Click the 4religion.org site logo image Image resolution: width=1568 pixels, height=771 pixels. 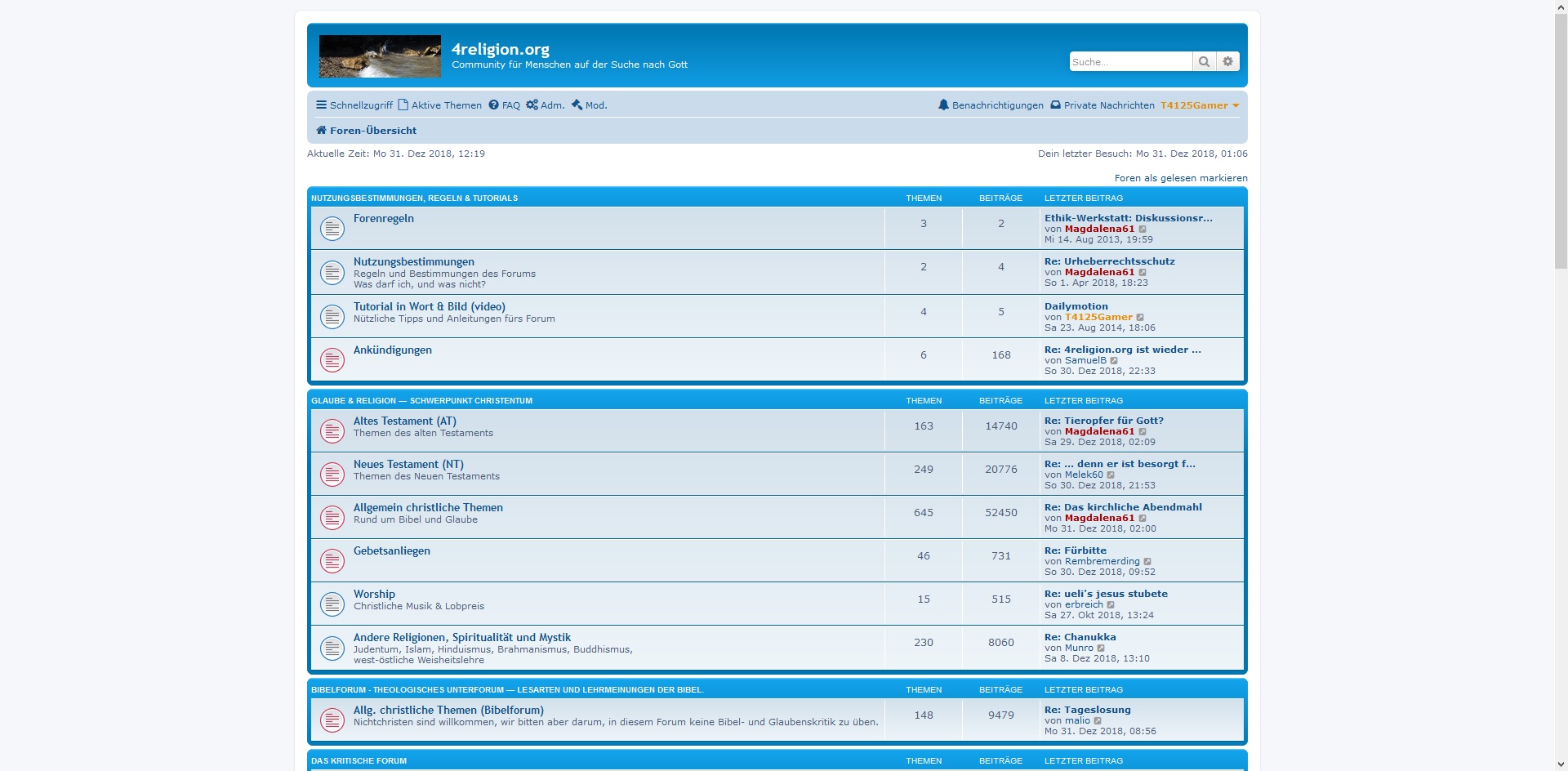(x=380, y=56)
